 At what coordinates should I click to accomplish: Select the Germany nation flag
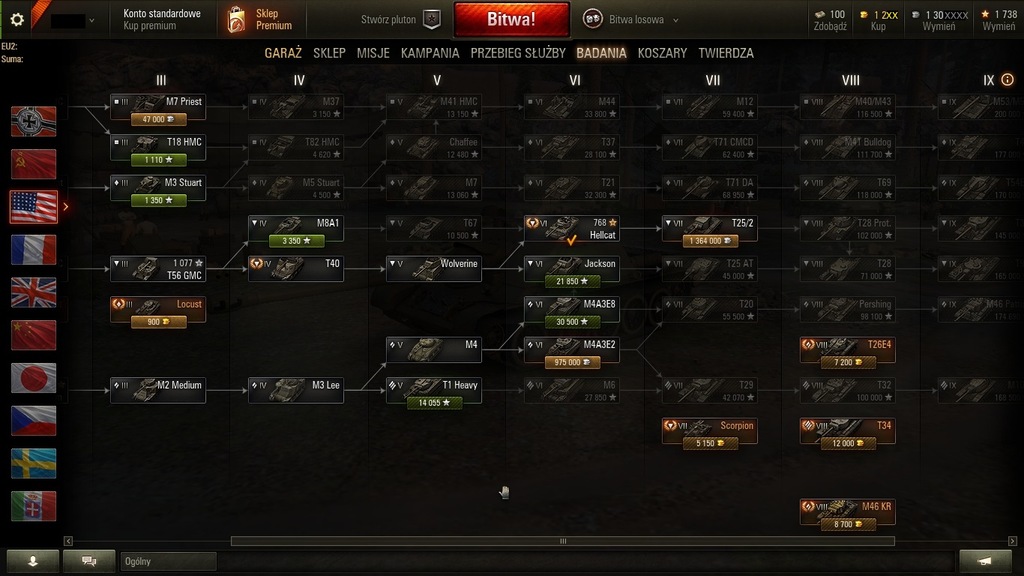[x=33, y=121]
